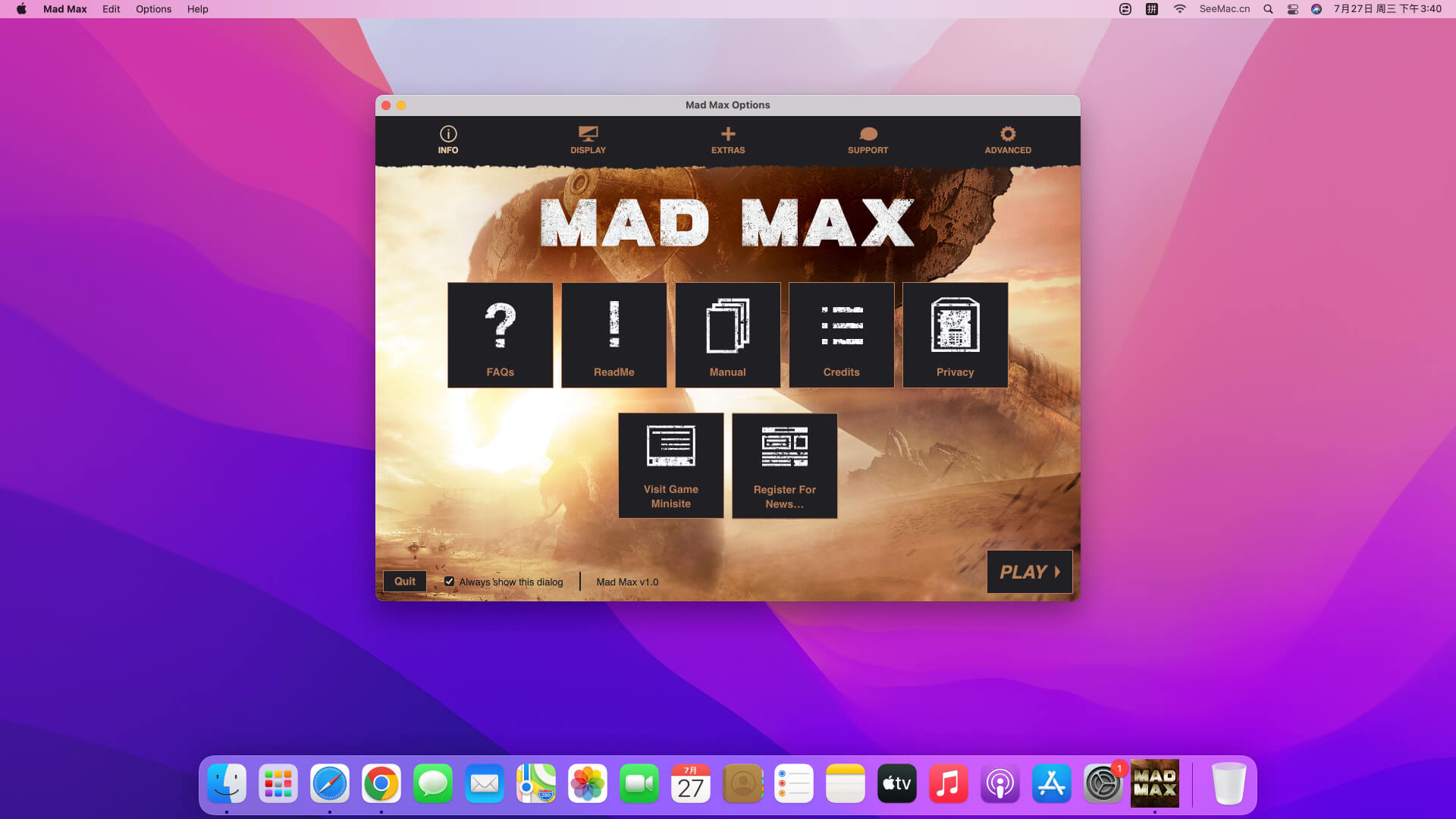Image resolution: width=1456 pixels, height=819 pixels.
Task: Switch to the Display tab
Action: tap(588, 140)
